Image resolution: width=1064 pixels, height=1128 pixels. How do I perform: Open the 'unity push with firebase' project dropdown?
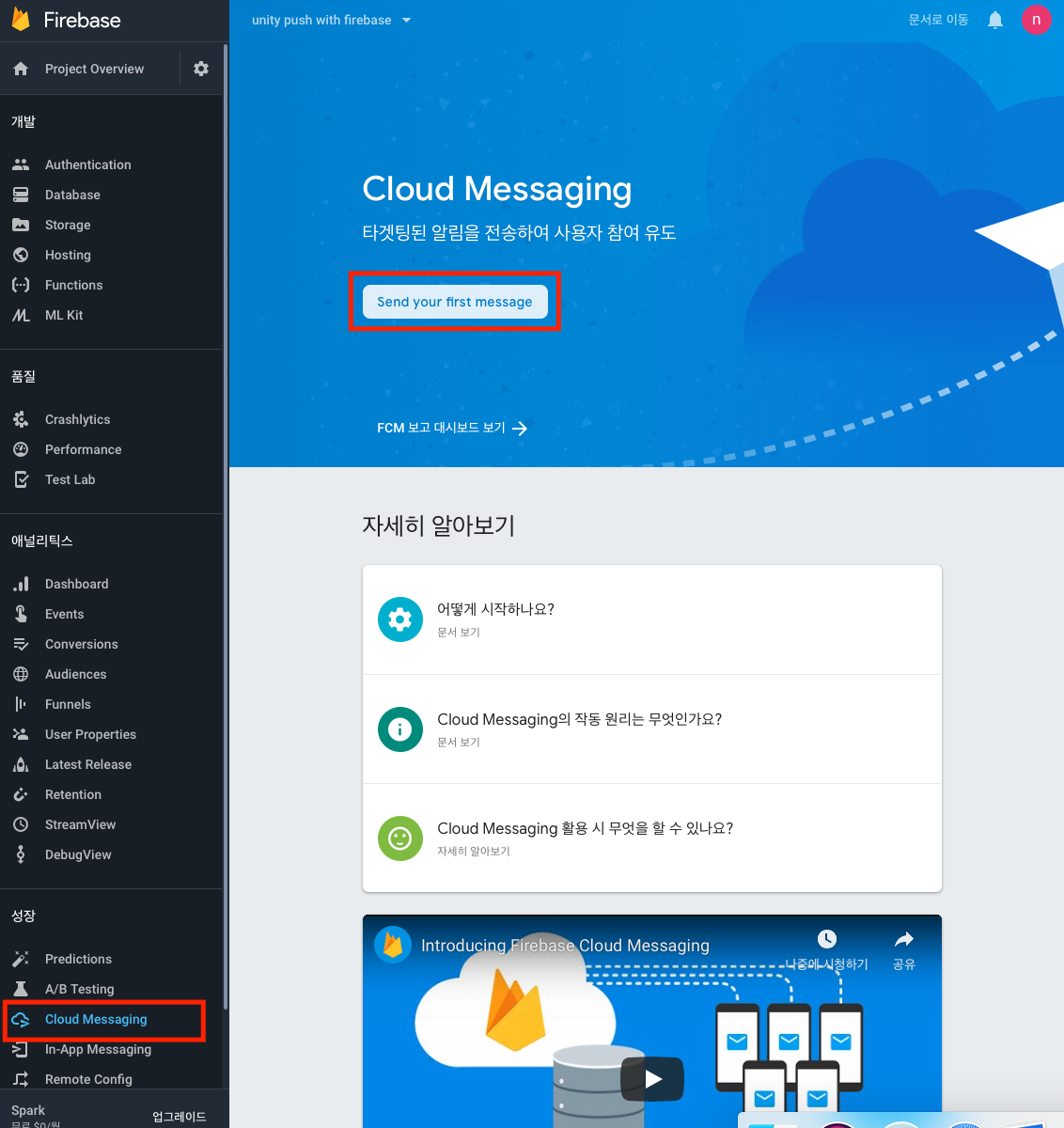[332, 20]
